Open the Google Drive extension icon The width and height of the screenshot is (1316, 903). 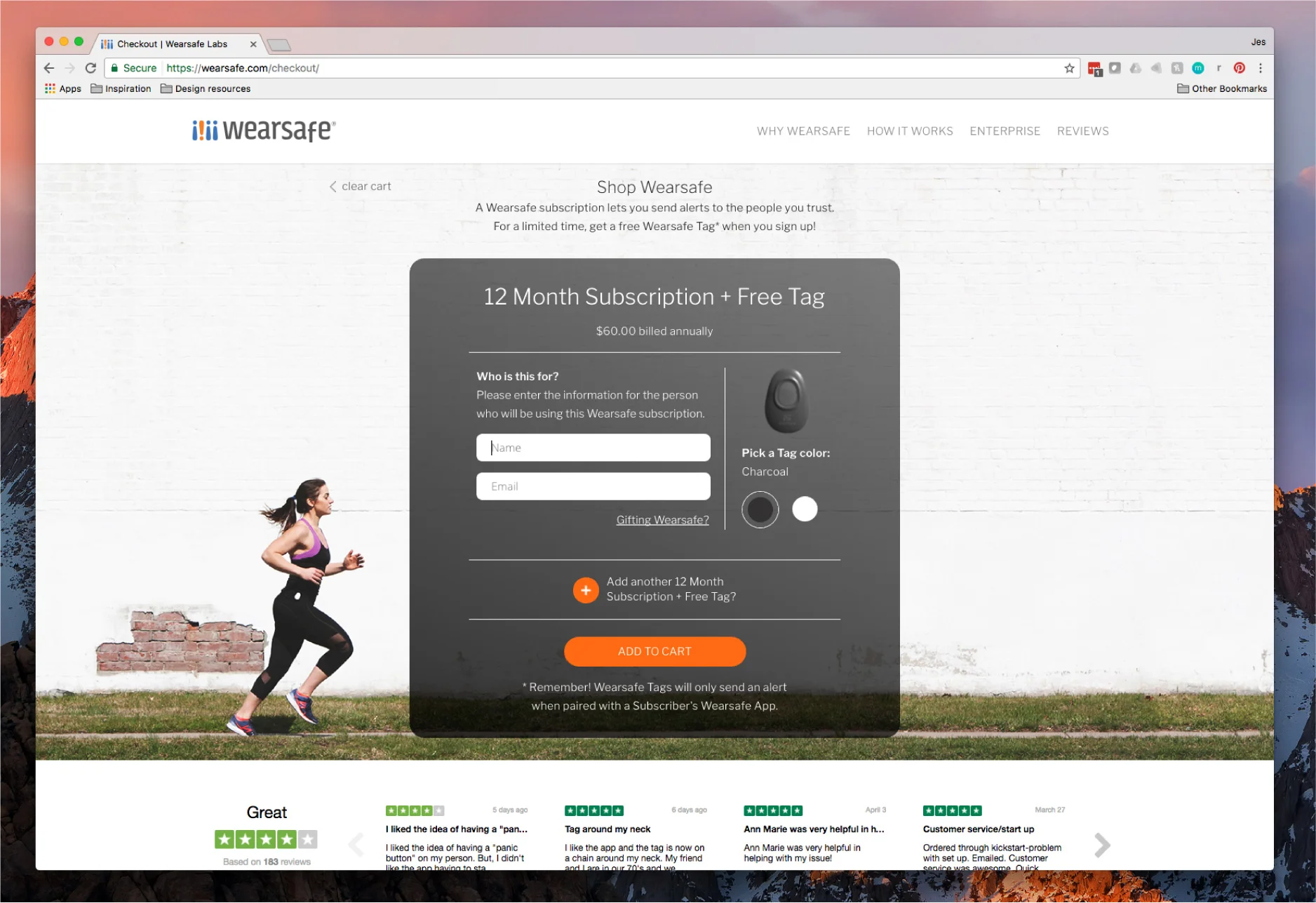[1135, 68]
